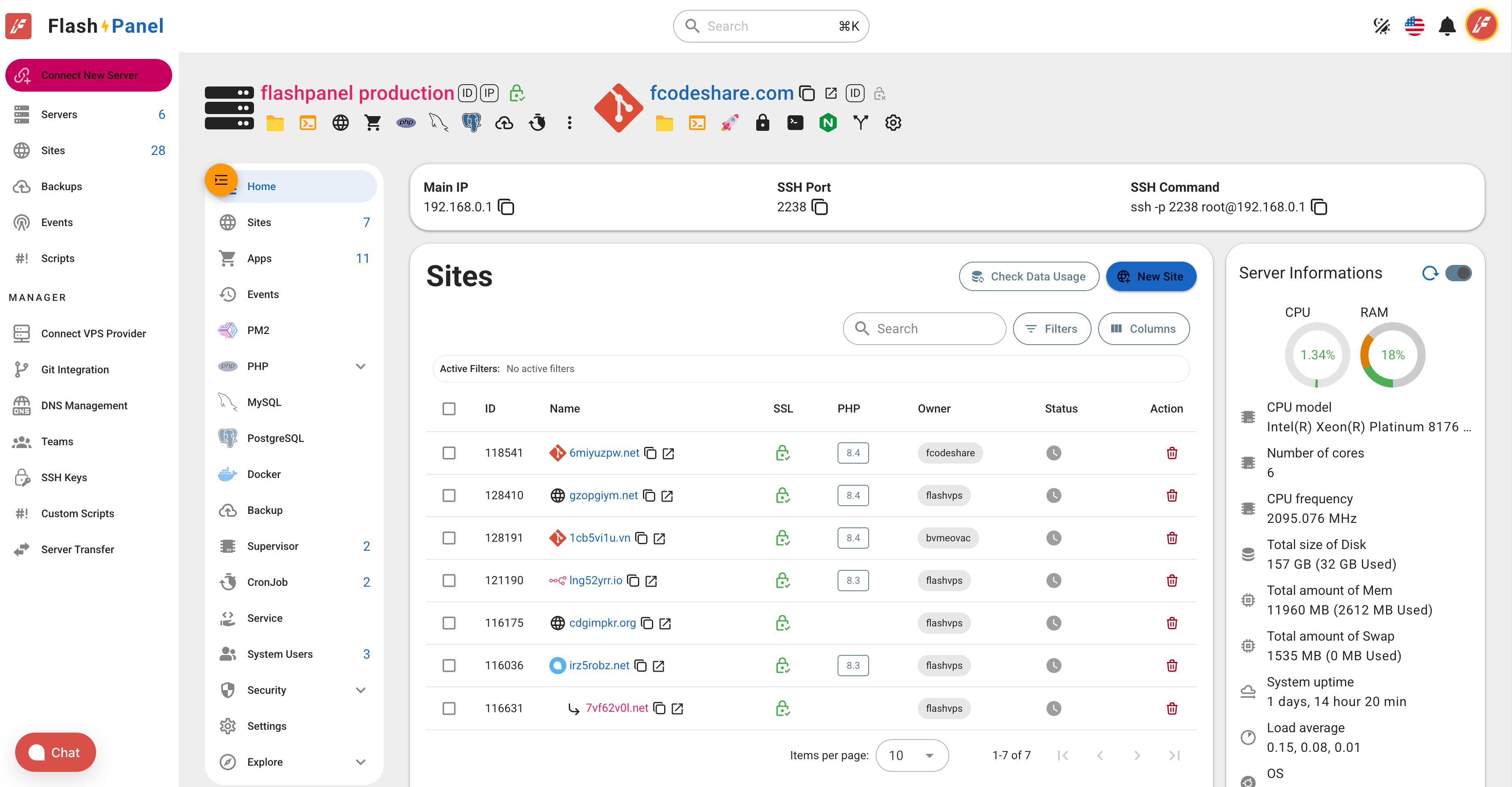This screenshot has width=1512, height=787.
Task: Check the row for site 121190
Action: [x=449, y=581]
